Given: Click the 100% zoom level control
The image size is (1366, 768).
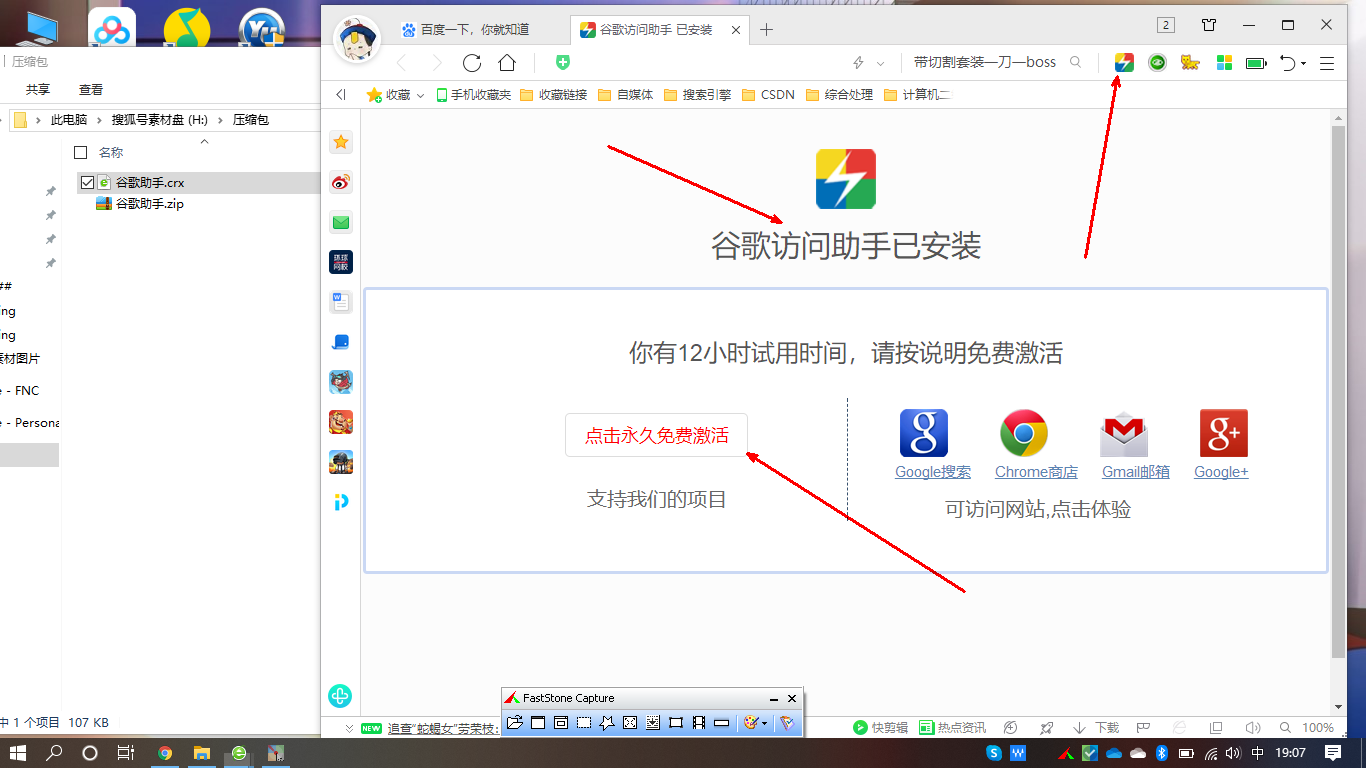Looking at the screenshot, I should click(1318, 728).
